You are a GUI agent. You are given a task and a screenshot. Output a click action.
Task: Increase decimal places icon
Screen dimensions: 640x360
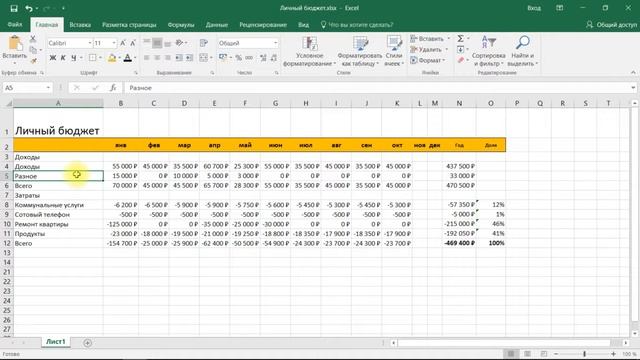(x=263, y=58)
